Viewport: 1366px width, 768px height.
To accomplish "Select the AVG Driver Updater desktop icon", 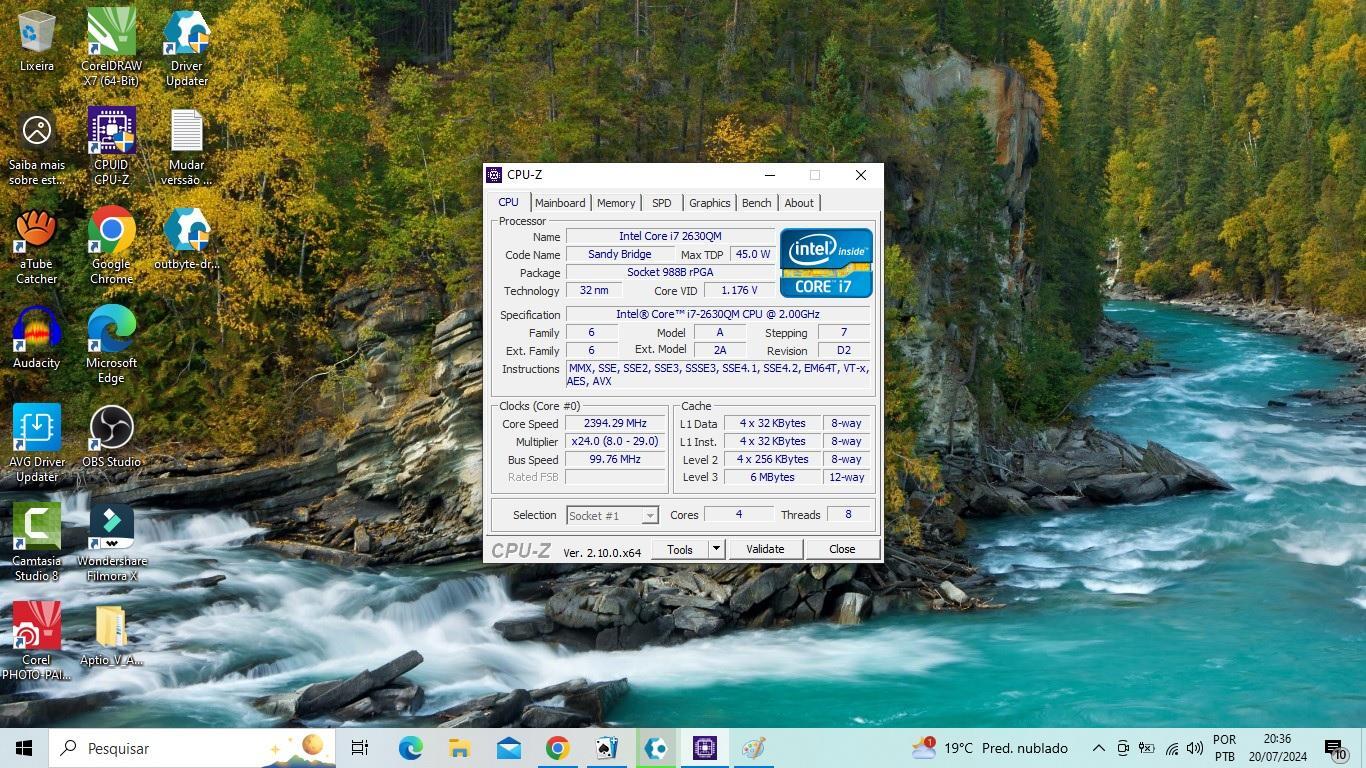I will pos(37,444).
